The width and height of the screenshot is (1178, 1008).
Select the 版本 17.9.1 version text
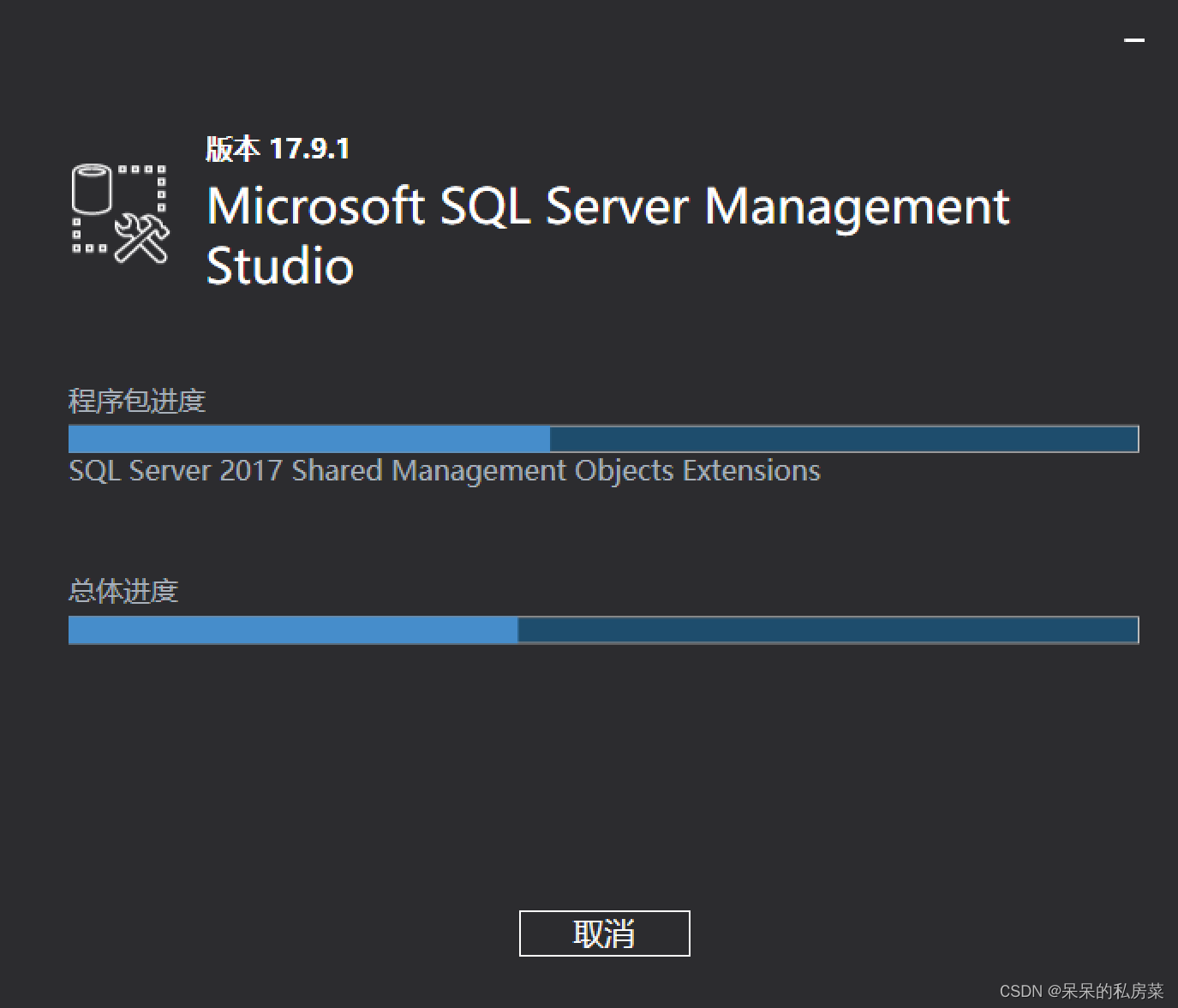point(278,149)
